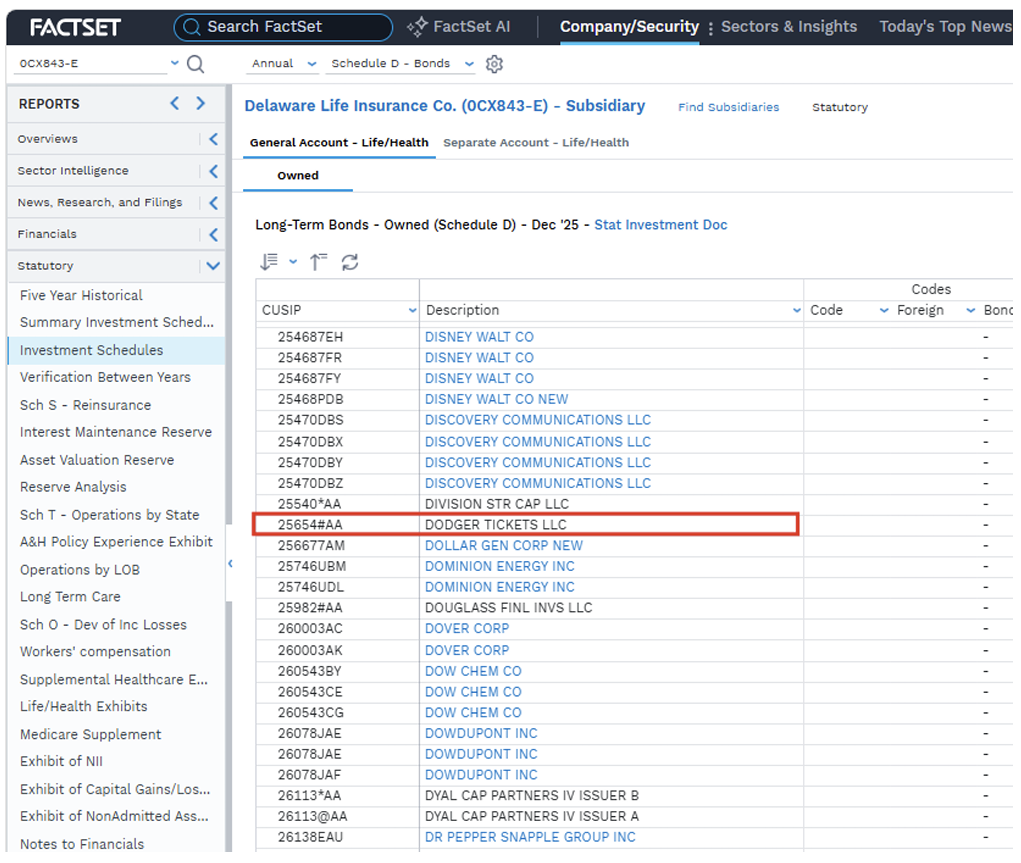1021x863 pixels.
Task: Open Notes to Financials report
Action: click(81, 844)
